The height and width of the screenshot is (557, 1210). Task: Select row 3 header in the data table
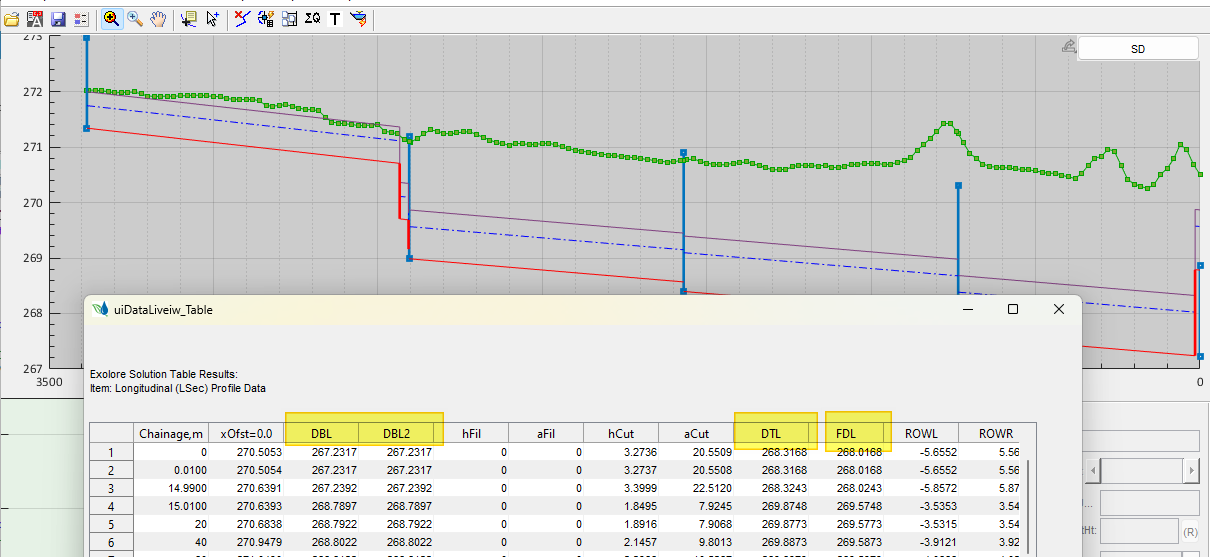pos(111,488)
